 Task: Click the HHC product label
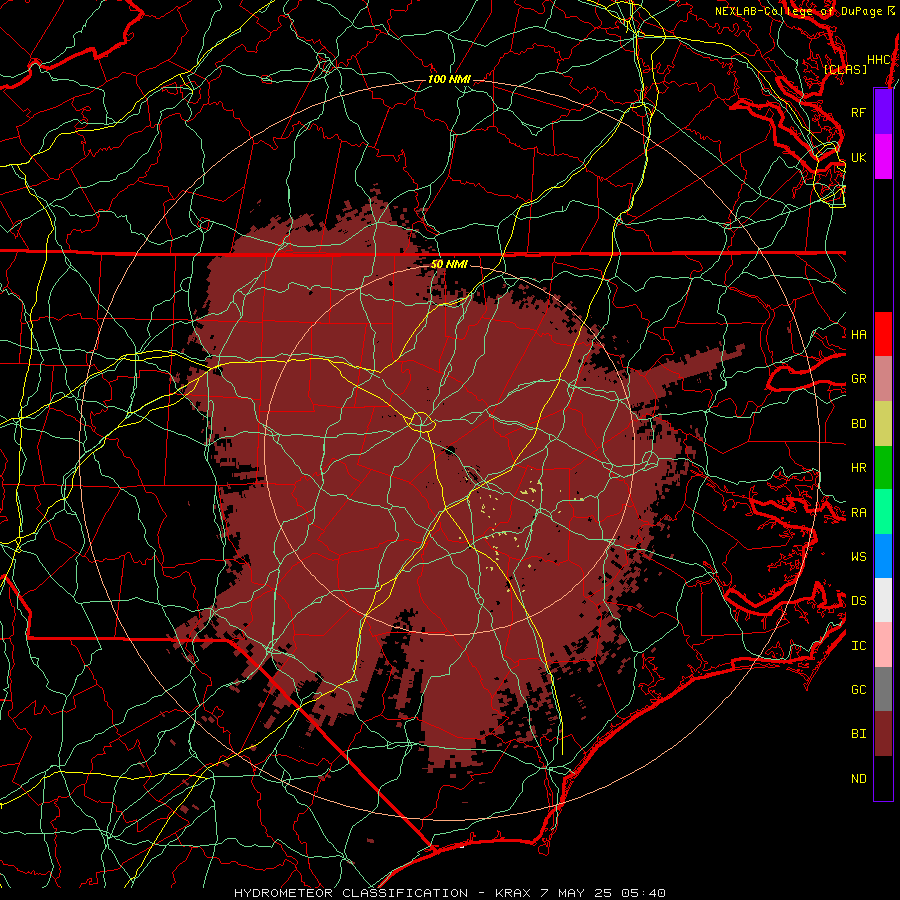[878, 60]
